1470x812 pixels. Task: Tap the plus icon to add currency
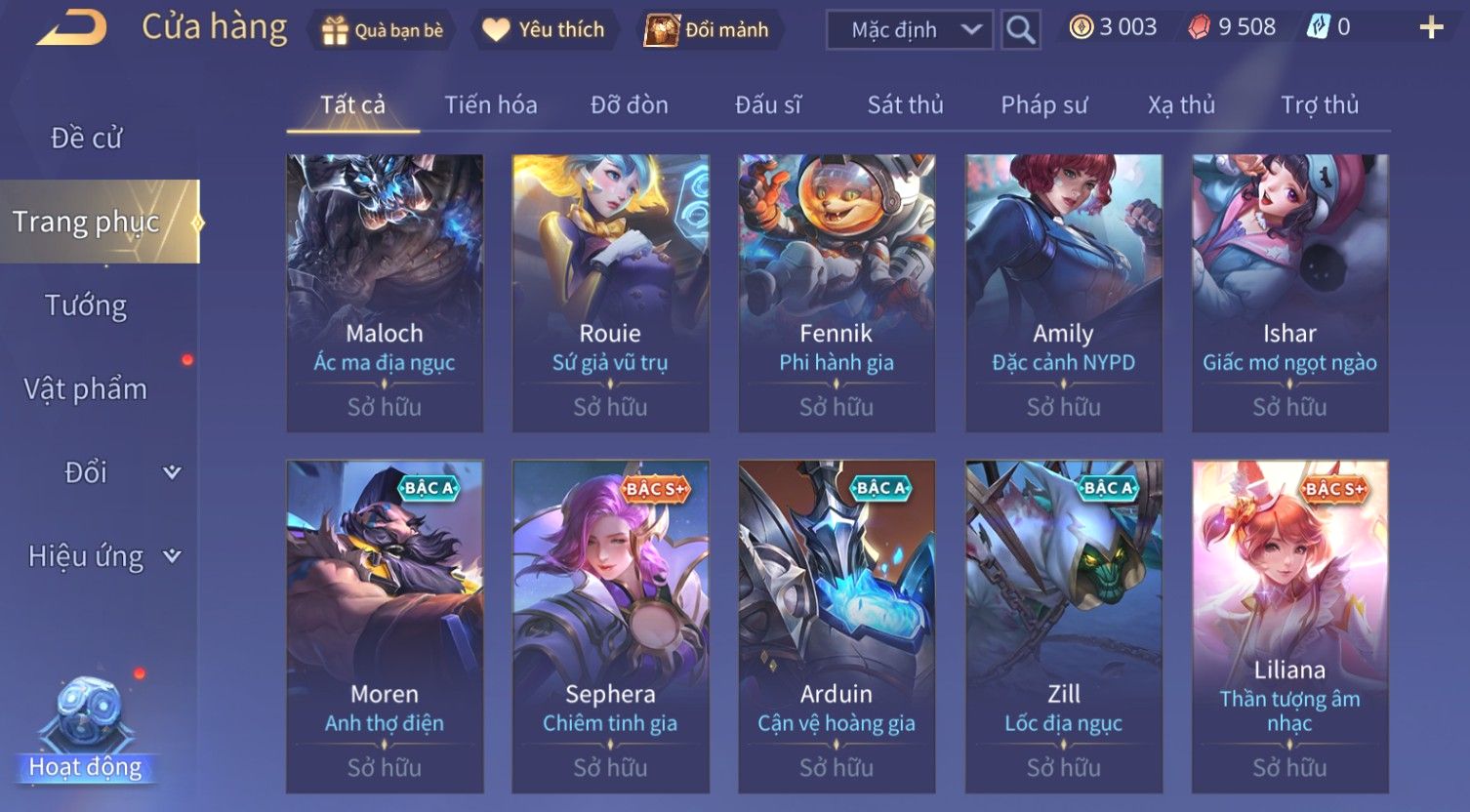1431,27
